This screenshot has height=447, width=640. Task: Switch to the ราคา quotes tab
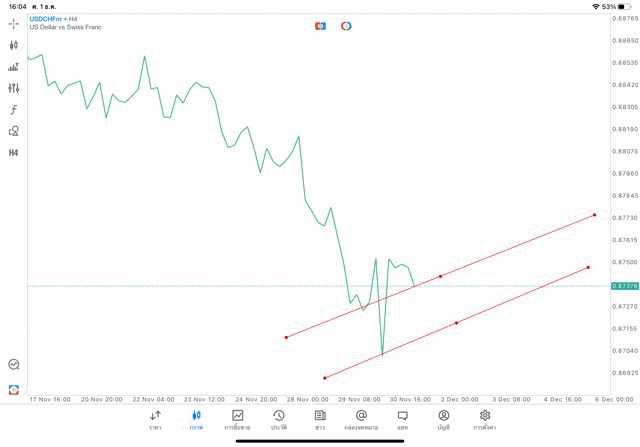coord(155,419)
